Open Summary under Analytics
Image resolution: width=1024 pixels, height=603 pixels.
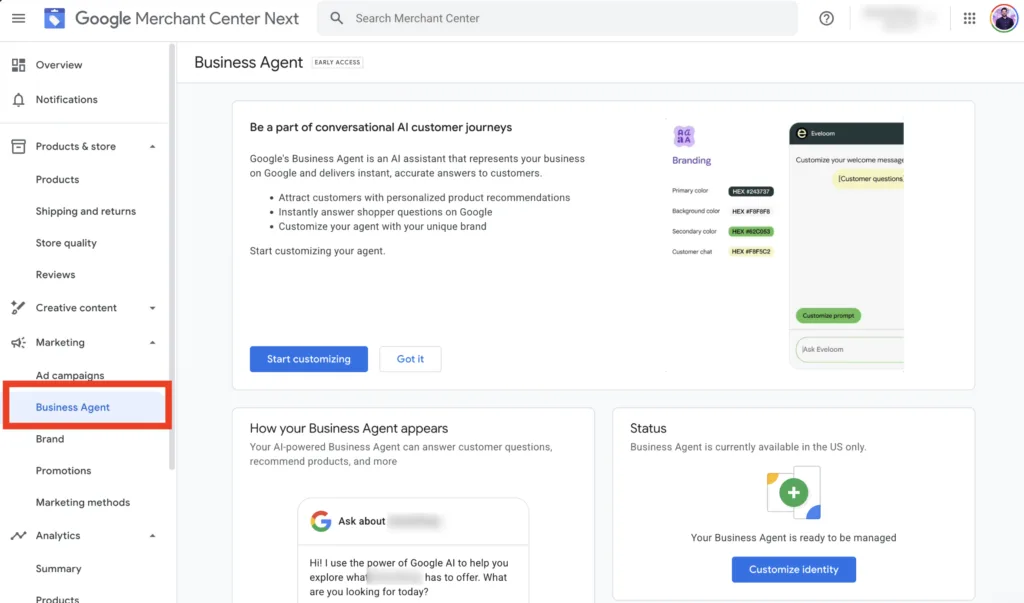click(59, 568)
